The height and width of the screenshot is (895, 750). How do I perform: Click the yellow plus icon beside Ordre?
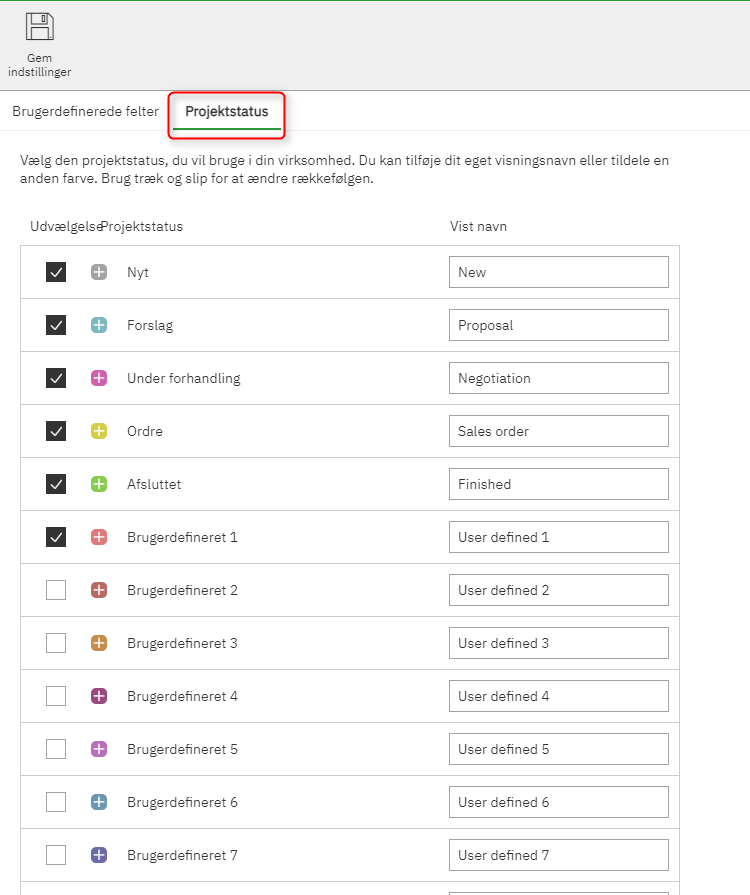(99, 431)
